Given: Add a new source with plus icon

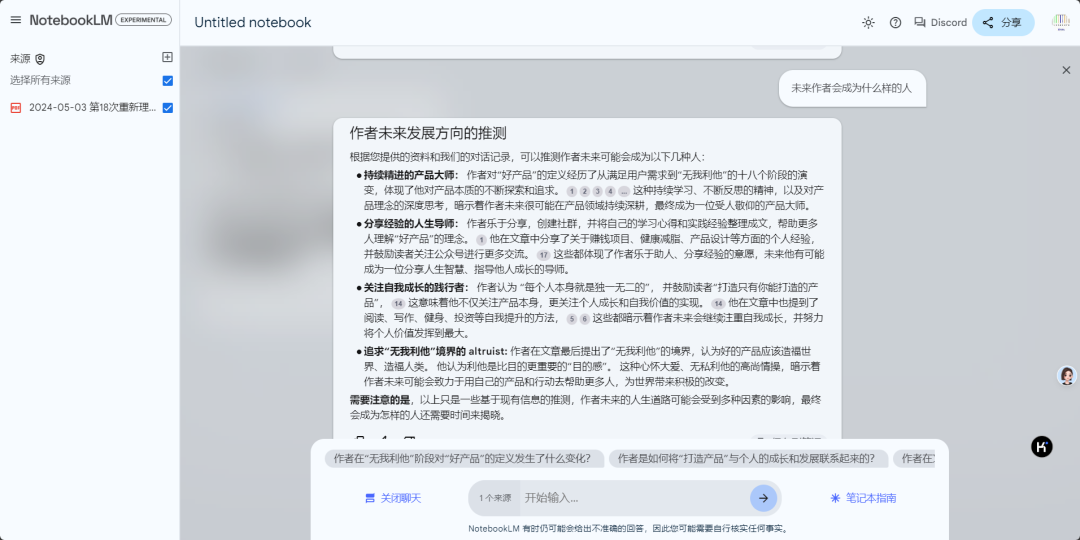Looking at the screenshot, I should point(167,57).
